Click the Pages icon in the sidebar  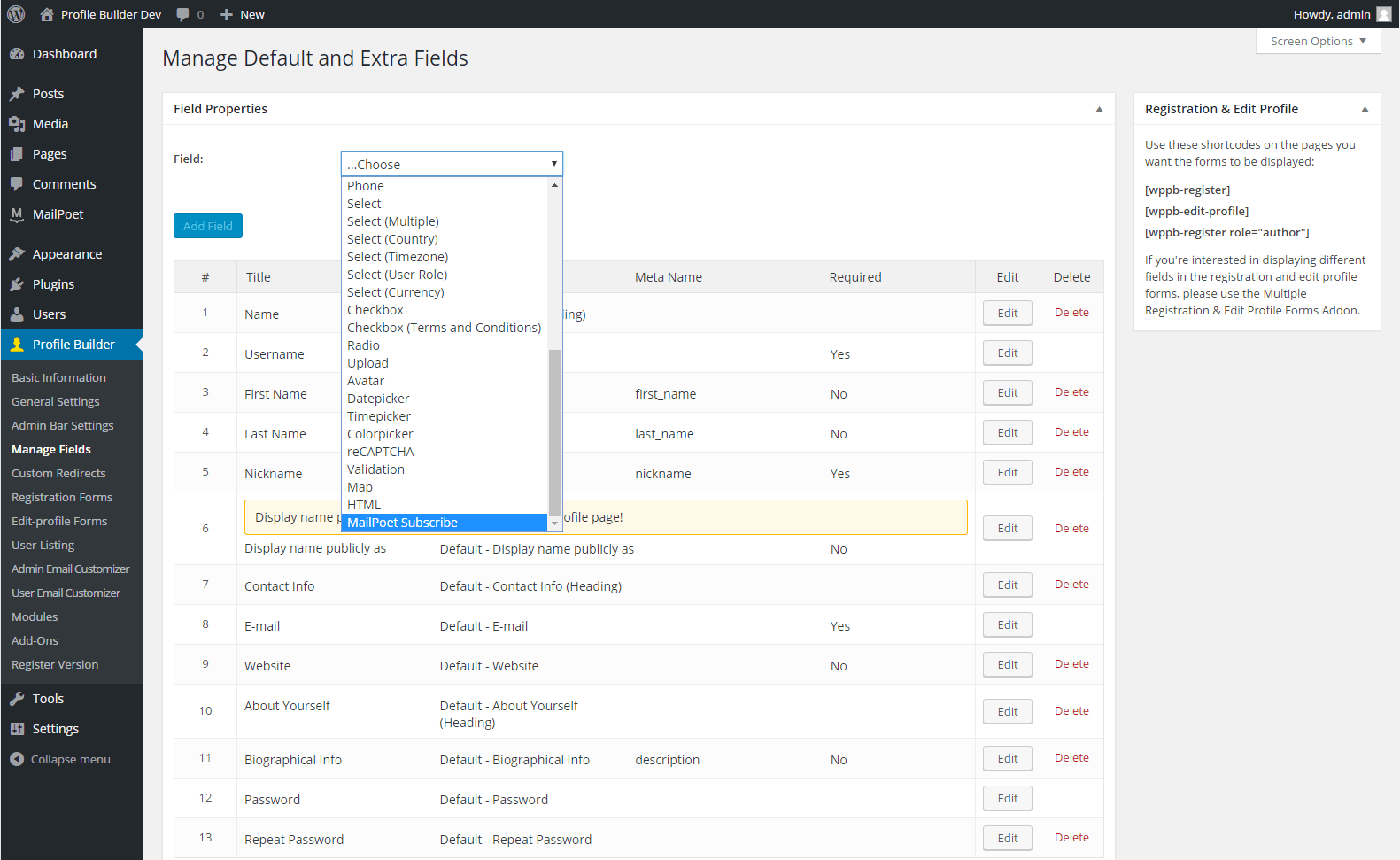[x=17, y=154]
